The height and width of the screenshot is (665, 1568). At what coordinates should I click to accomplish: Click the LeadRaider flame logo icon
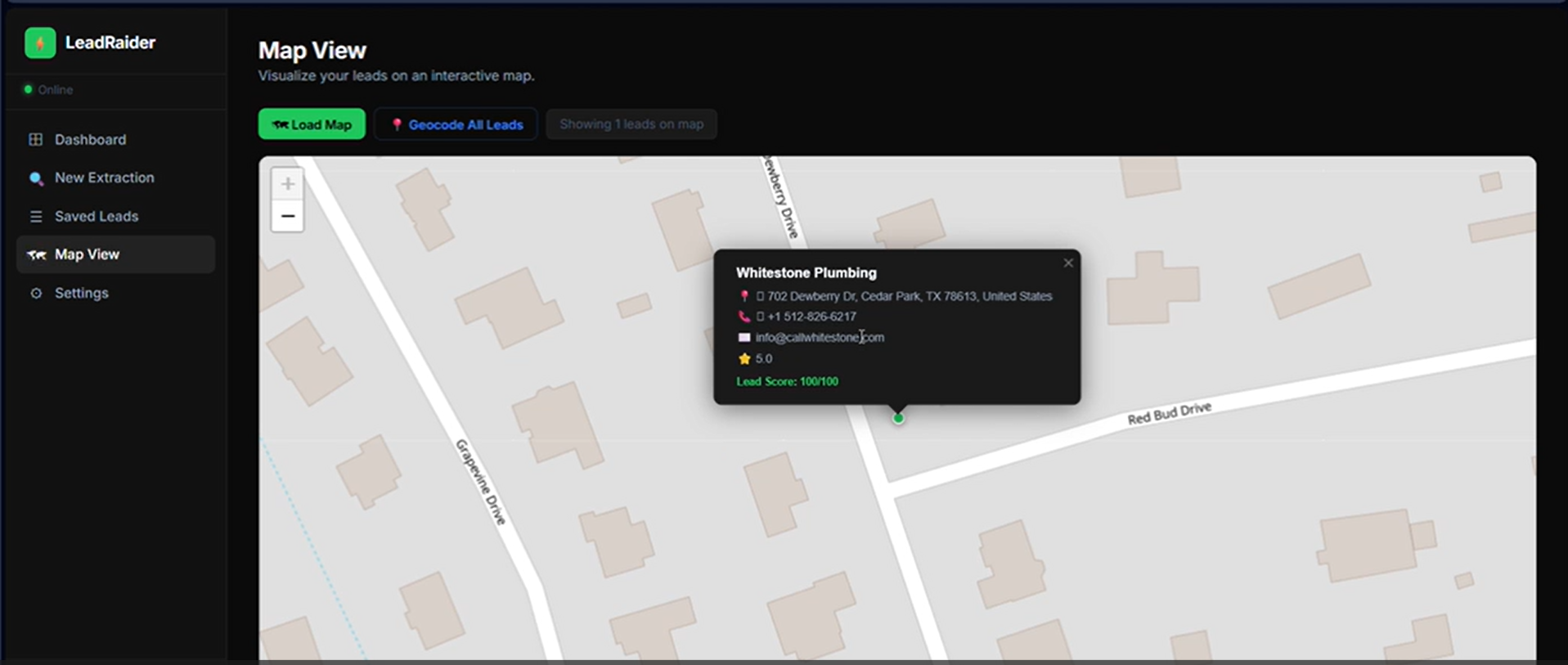[x=40, y=43]
